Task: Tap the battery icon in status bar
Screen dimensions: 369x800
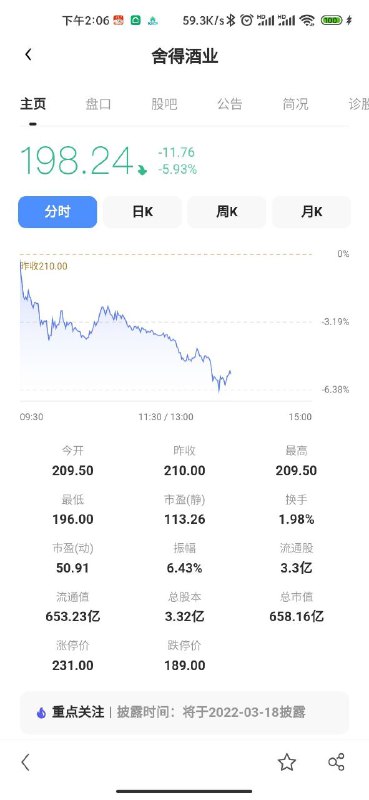Action: coord(331,20)
